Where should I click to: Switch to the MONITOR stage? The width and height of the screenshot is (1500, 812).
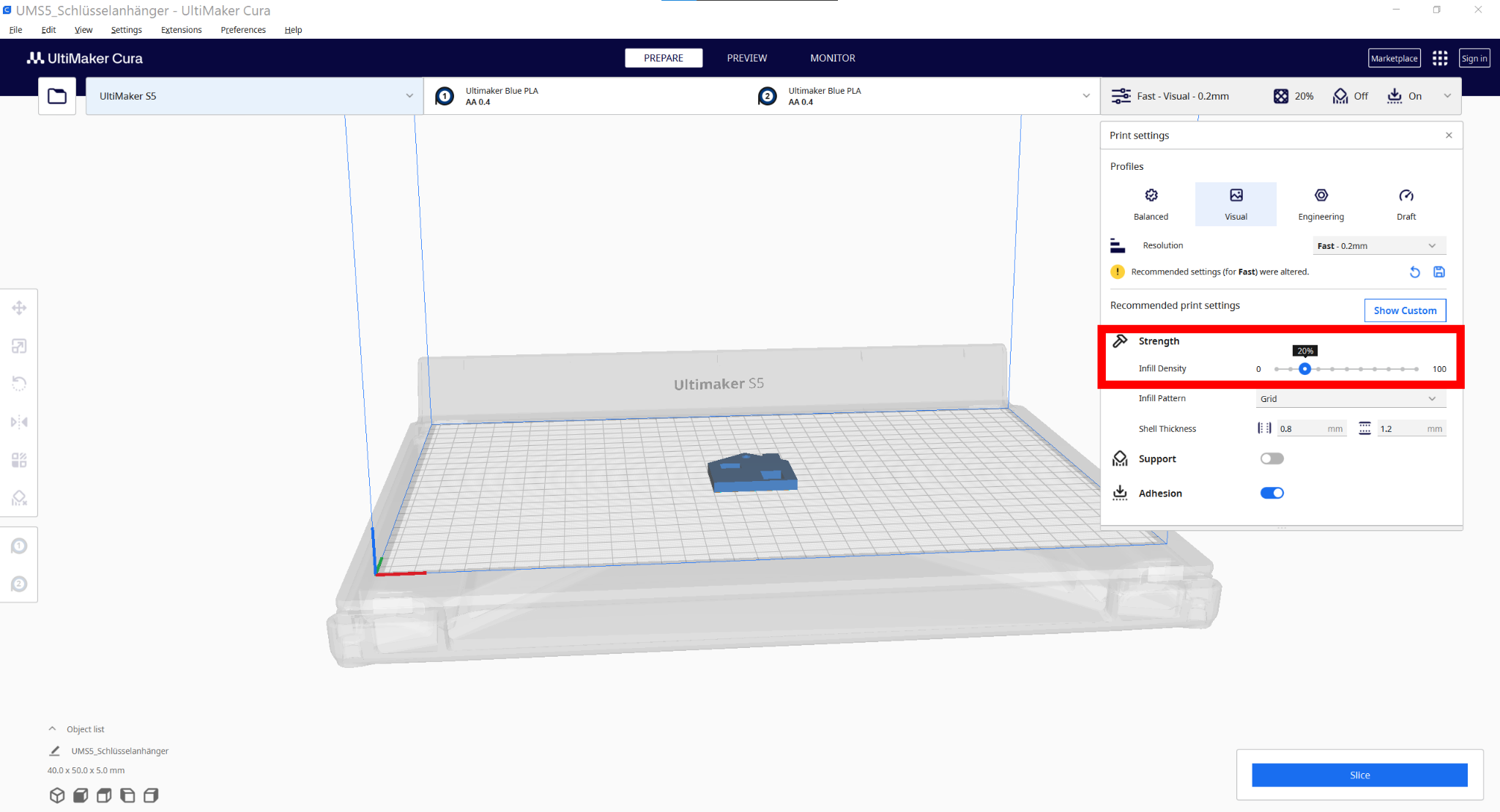[833, 58]
